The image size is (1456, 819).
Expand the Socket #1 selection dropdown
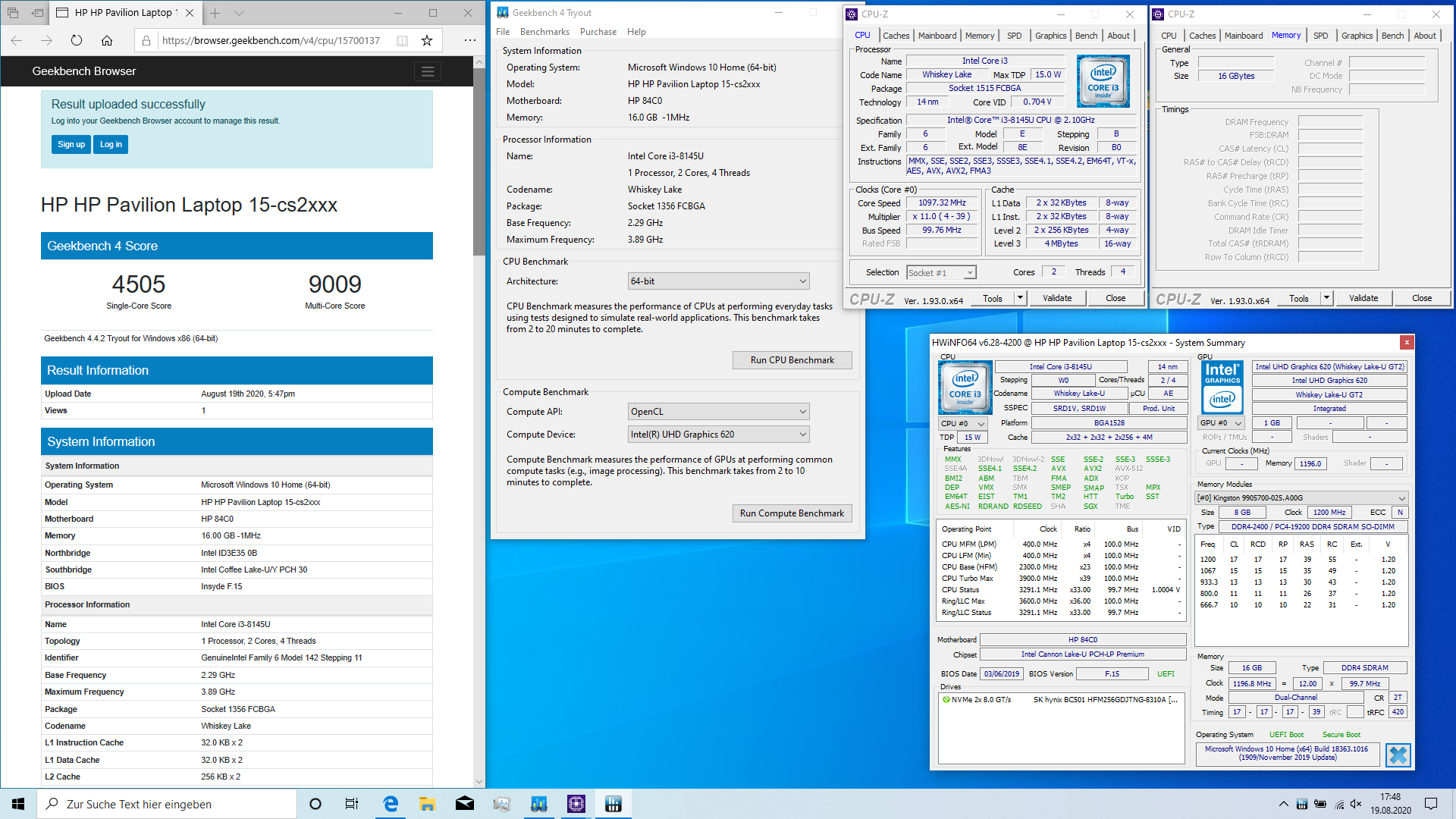pyautogui.click(x=941, y=273)
